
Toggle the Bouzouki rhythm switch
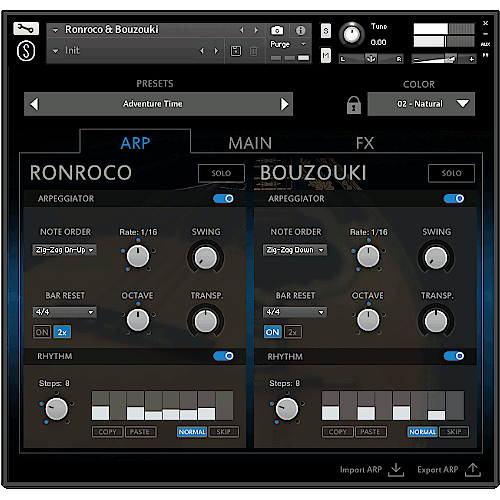454,356
